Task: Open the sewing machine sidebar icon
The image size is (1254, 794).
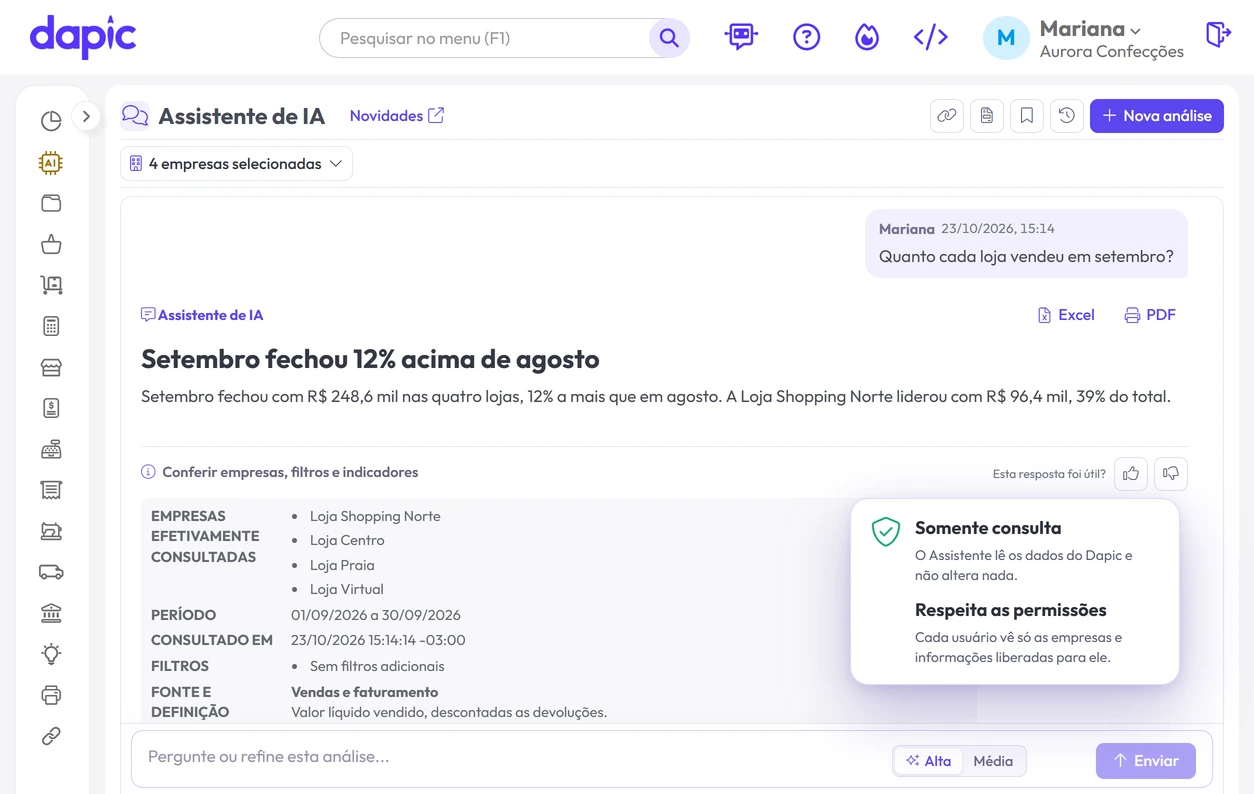Action: (x=51, y=531)
